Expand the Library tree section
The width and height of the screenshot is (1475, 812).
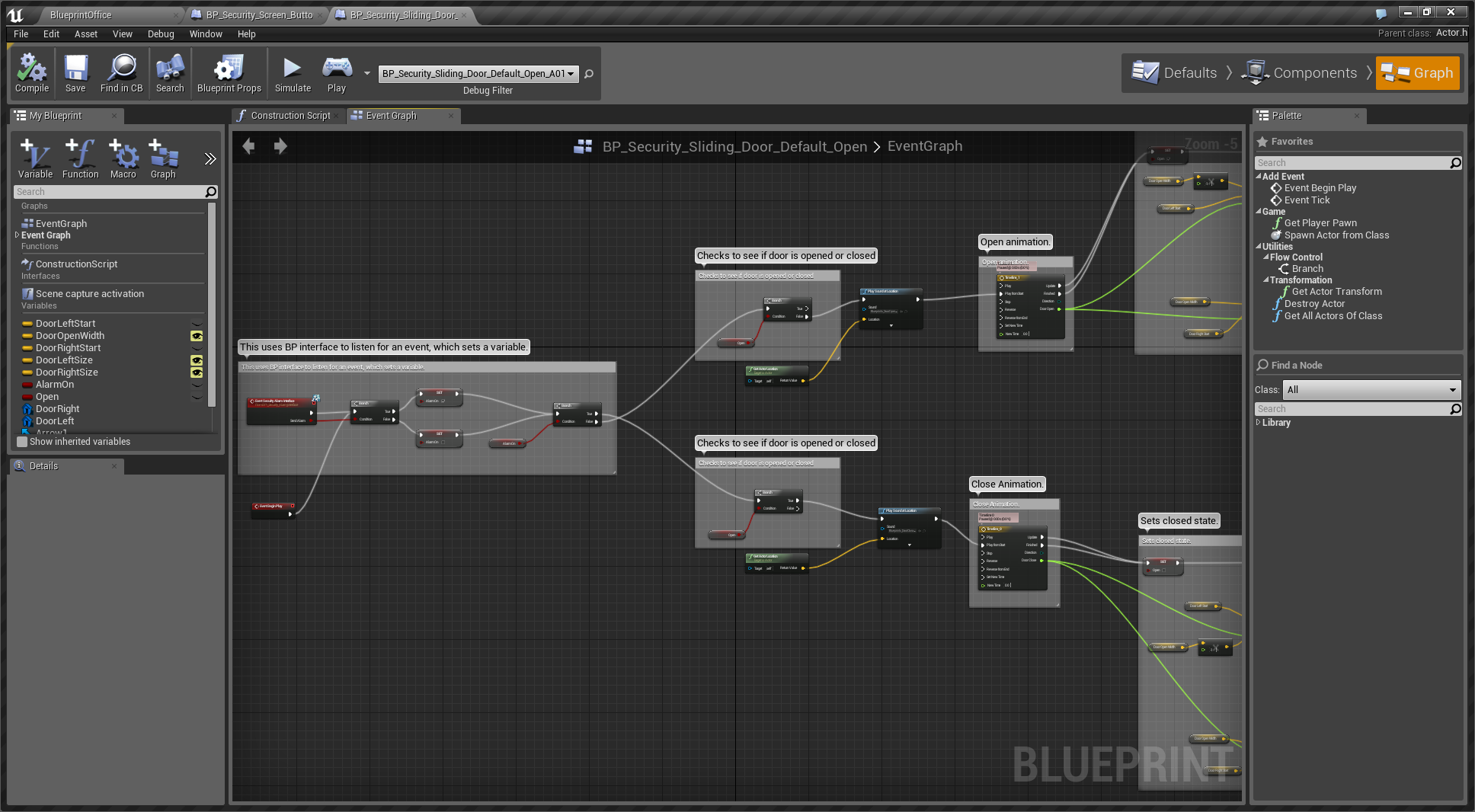point(1259,423)
